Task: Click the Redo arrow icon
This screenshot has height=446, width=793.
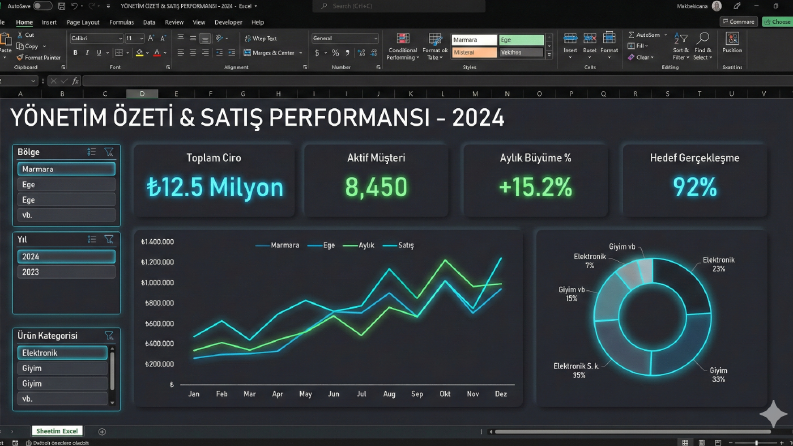Action: [92, 6]
